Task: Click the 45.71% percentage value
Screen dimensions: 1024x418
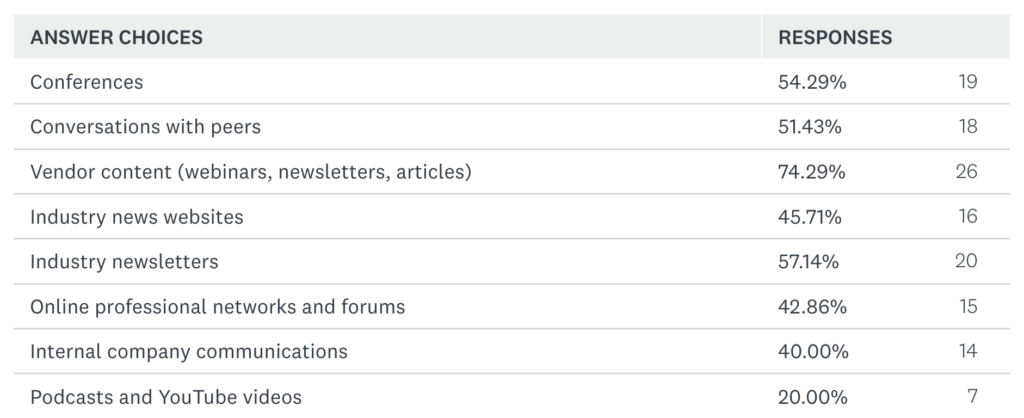Action: 810,217
